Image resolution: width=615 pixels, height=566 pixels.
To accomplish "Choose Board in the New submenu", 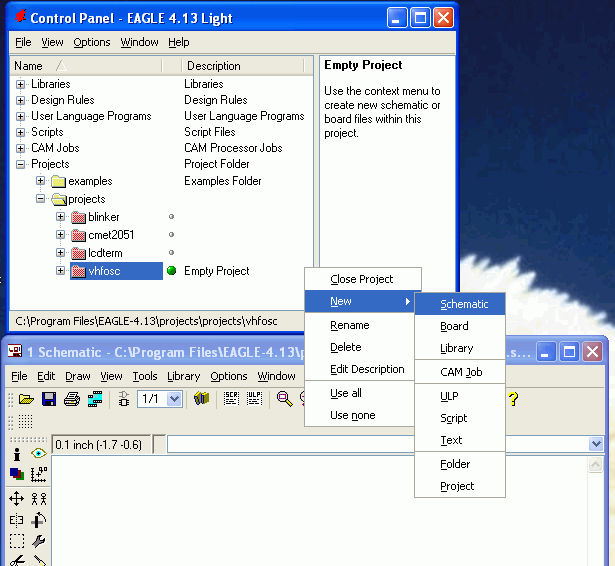I will [x=460, y=326].
